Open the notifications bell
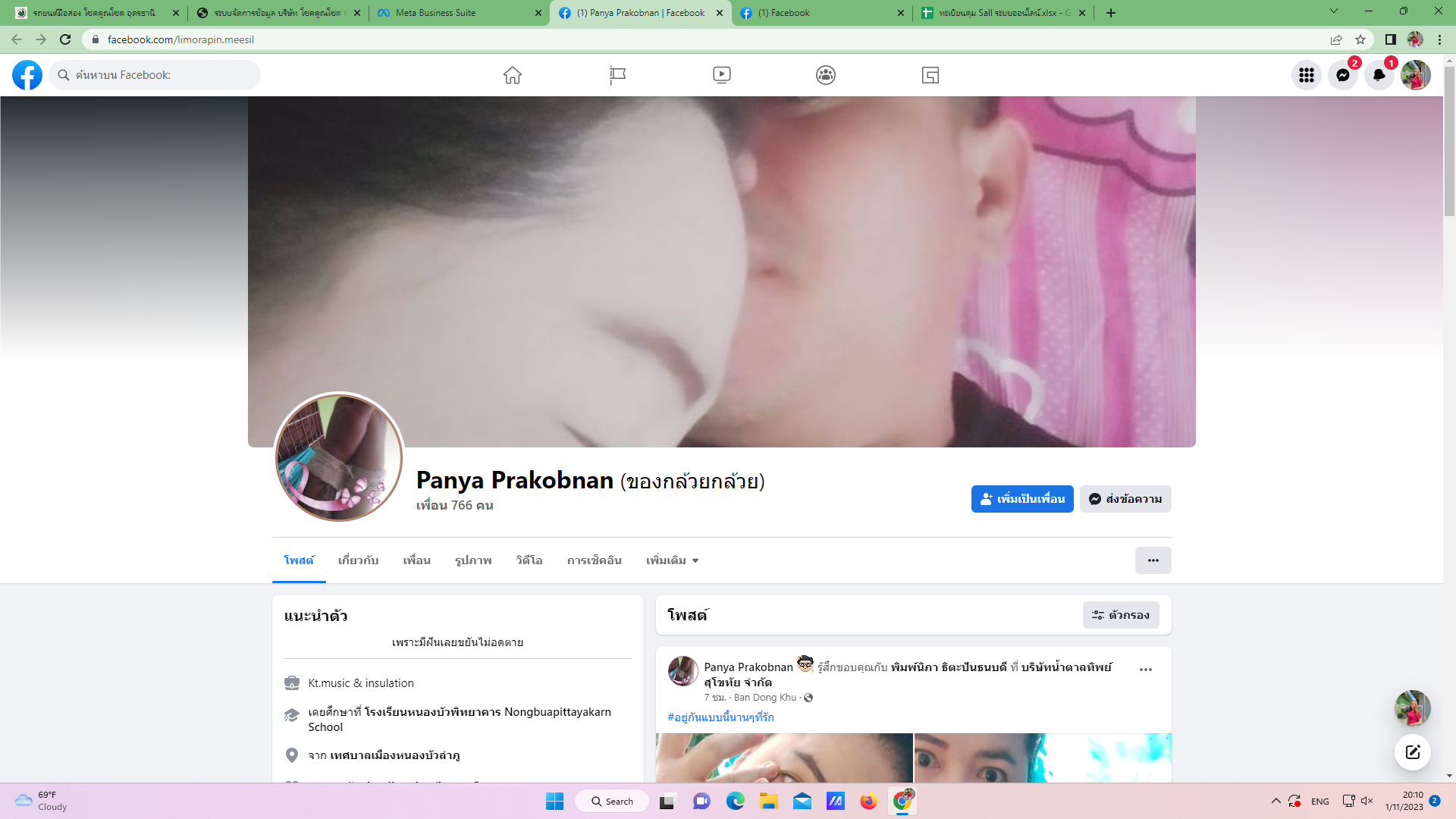The height and width of the screenshot is (819, 1456). click(x=1379, y=75)
